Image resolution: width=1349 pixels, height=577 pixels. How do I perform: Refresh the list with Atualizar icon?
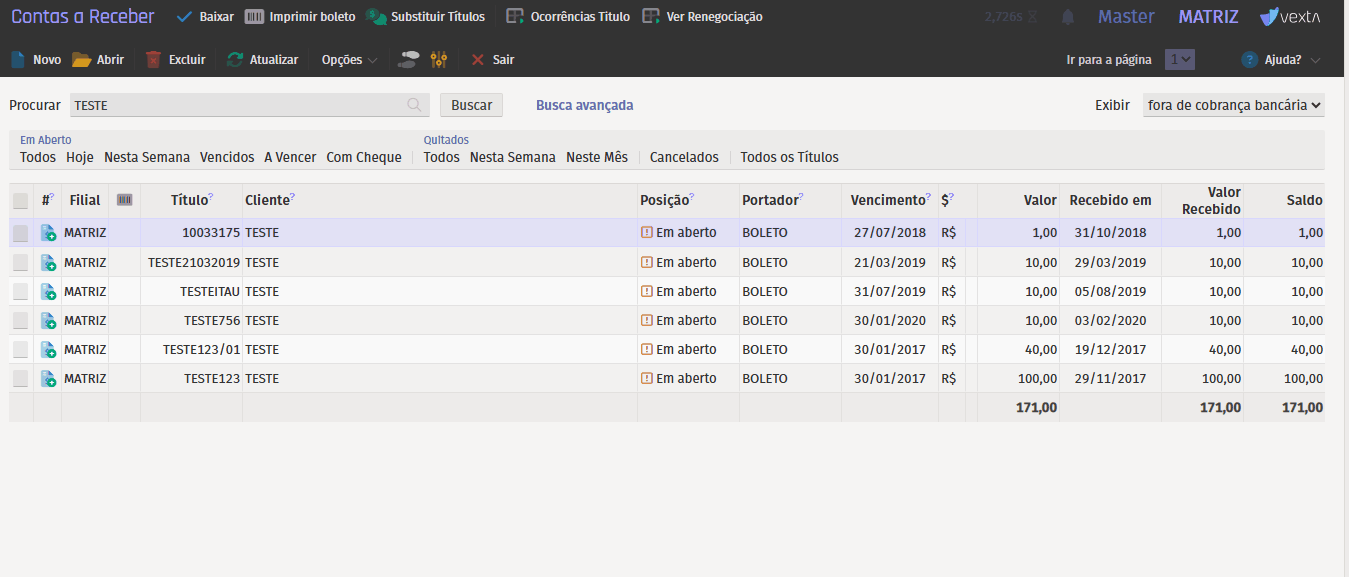click(x=235, y=60)
